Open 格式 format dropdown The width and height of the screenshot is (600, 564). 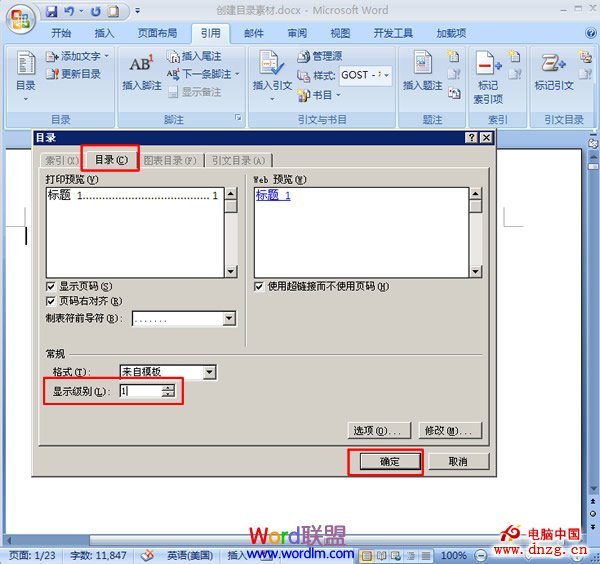pyautogui.click(x=209, y=372)
